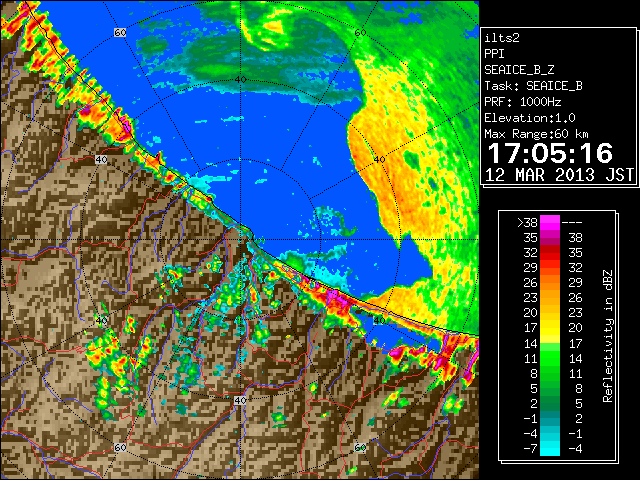Screen dimensions: 640x480
Task: Click the 'ilts2' radar name text
Action: 502,38
